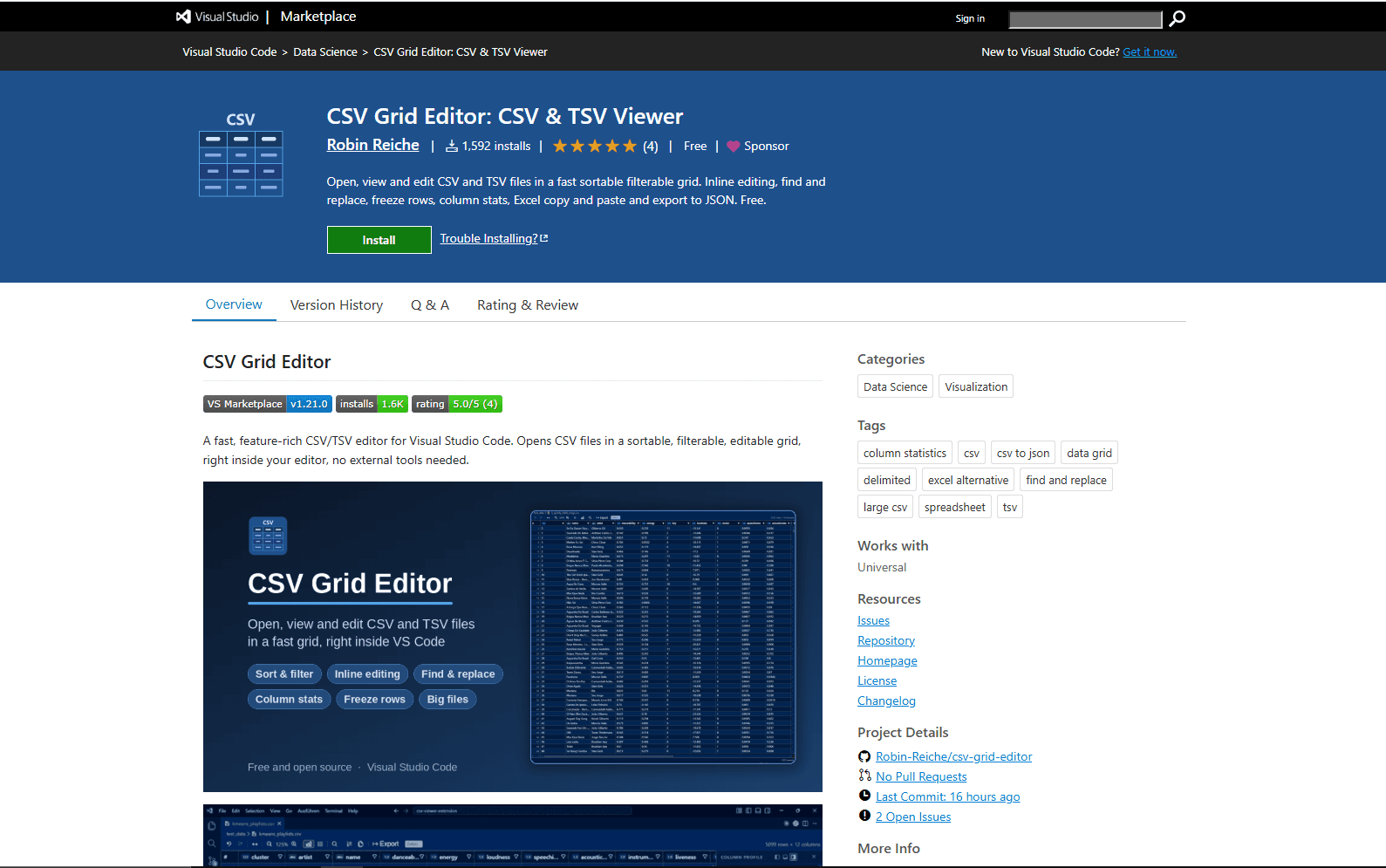Click the installs 1.6K badge
1386x868 pixels.
click(x=372, y=404)
